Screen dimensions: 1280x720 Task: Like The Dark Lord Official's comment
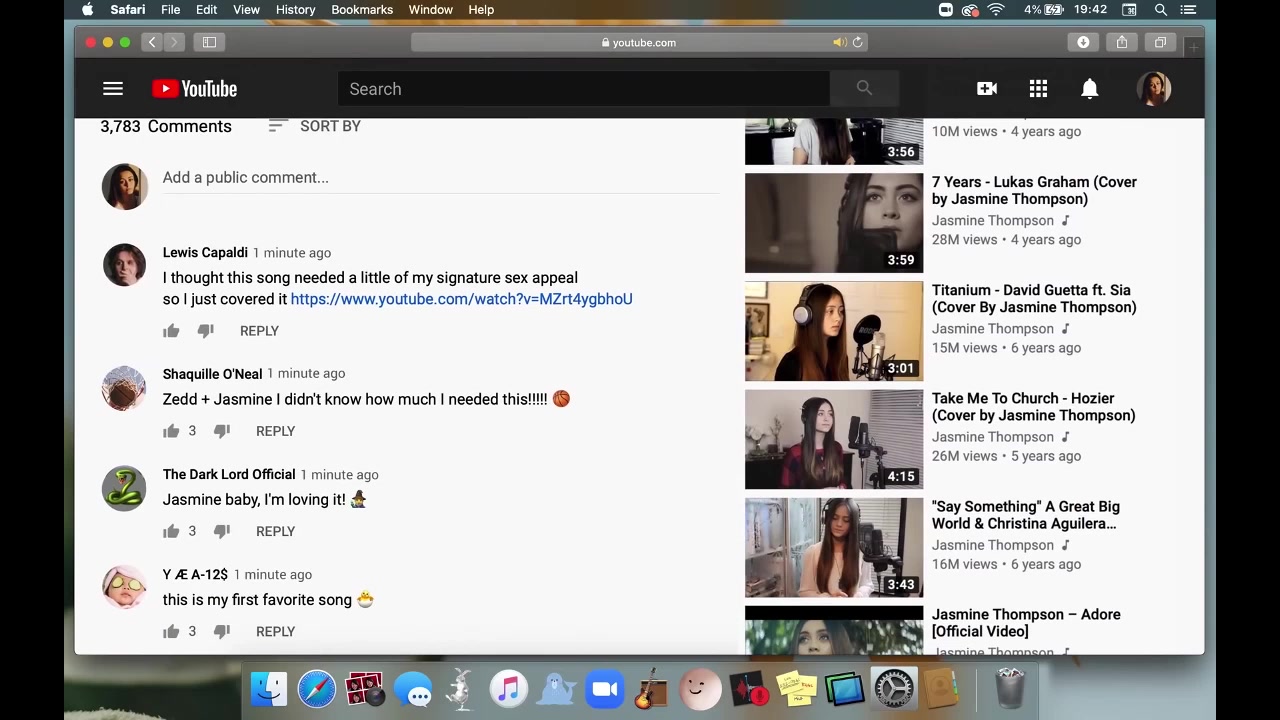point(171,531)
